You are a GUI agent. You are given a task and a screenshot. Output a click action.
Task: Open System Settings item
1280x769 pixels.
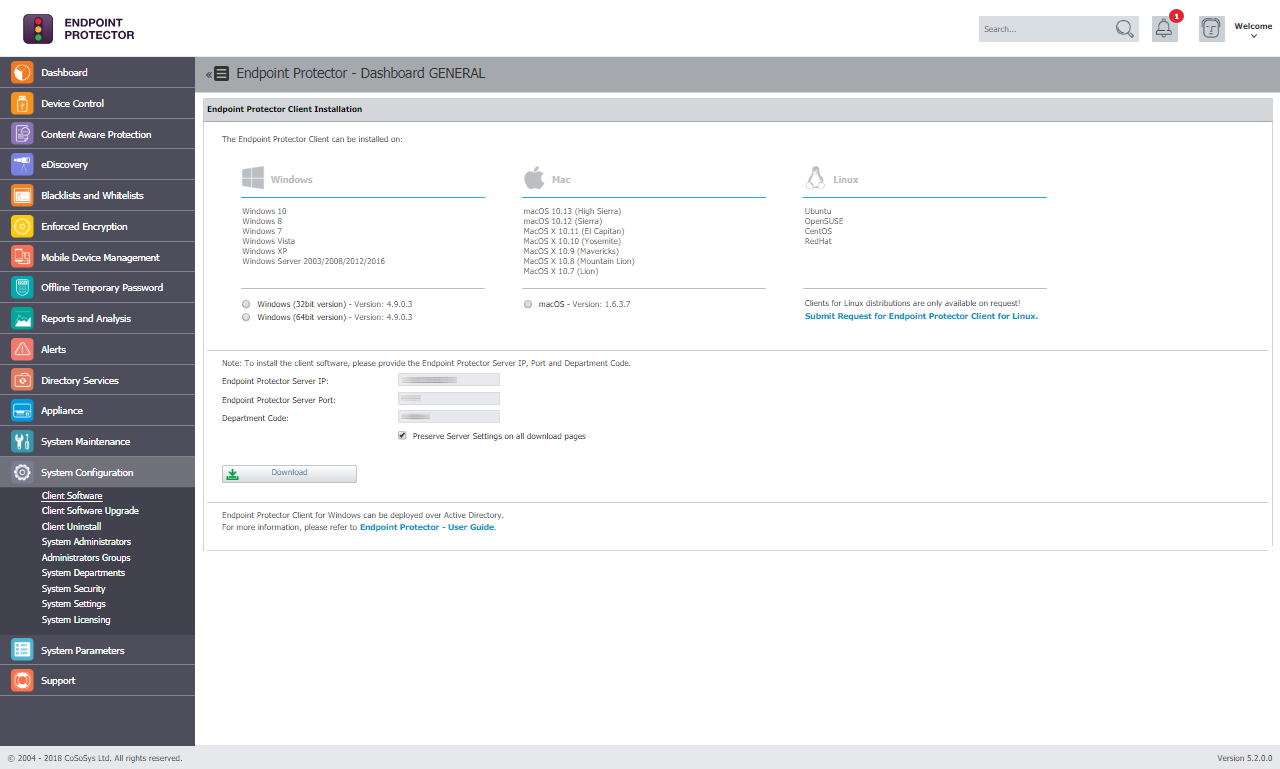point(74,604)
